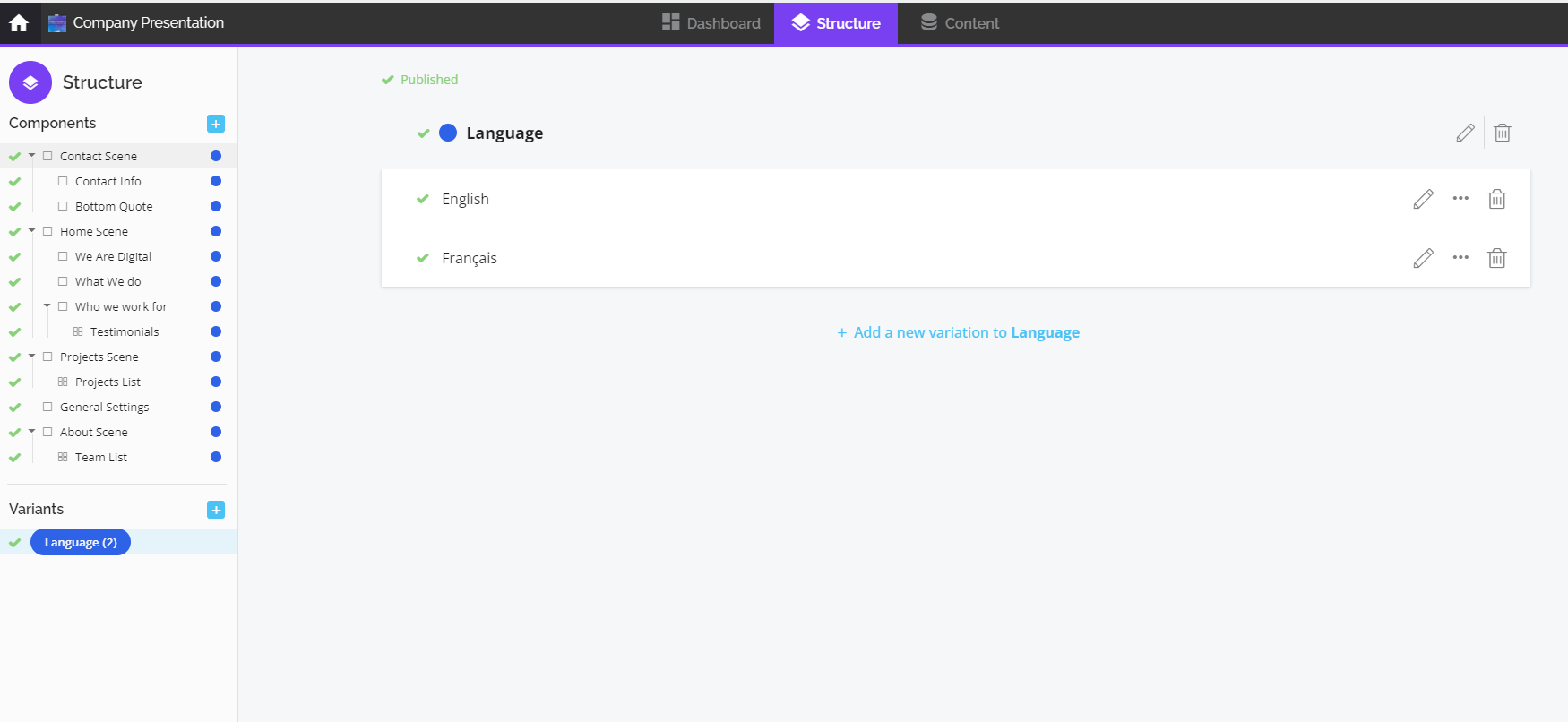
Task: Click blue variant dot for About Scene
Action: point(216,432)
